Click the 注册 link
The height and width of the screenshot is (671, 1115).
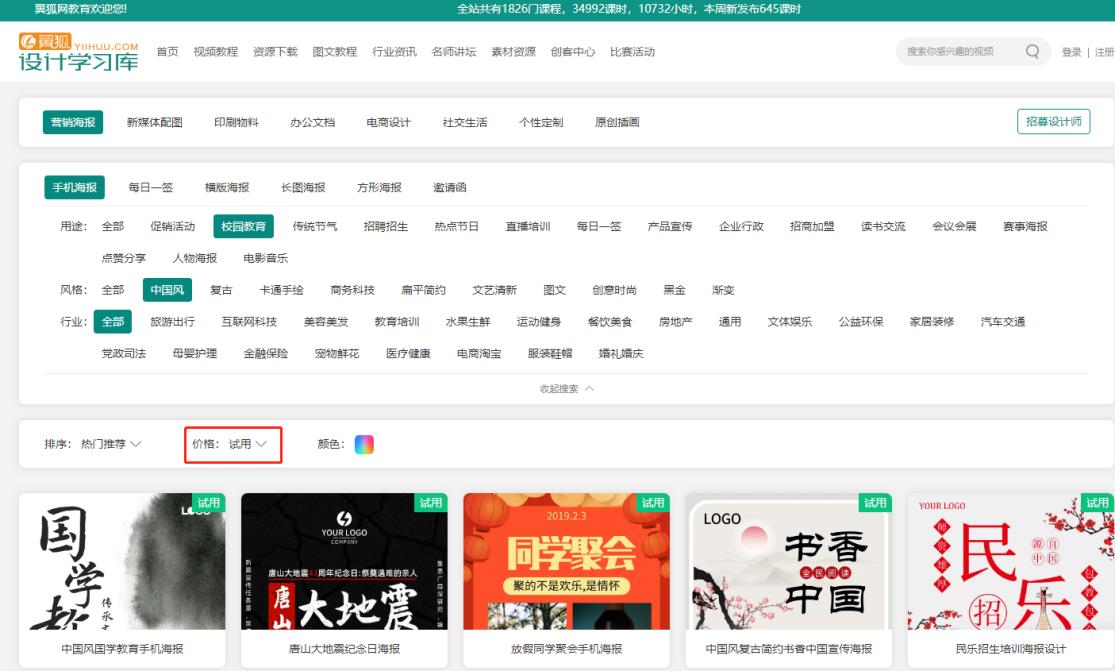click(1104, 52)
